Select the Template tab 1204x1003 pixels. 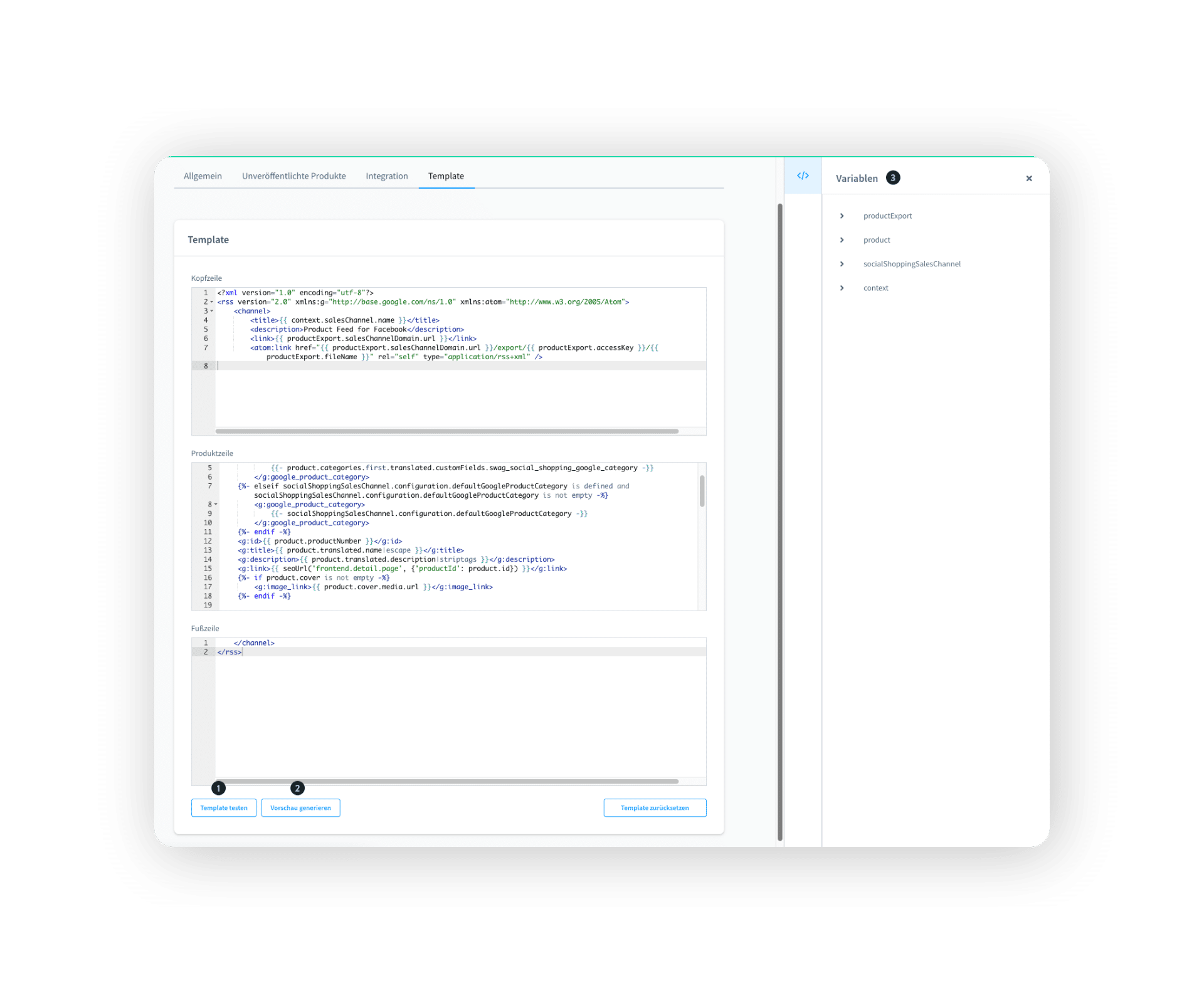click(446, 176)
